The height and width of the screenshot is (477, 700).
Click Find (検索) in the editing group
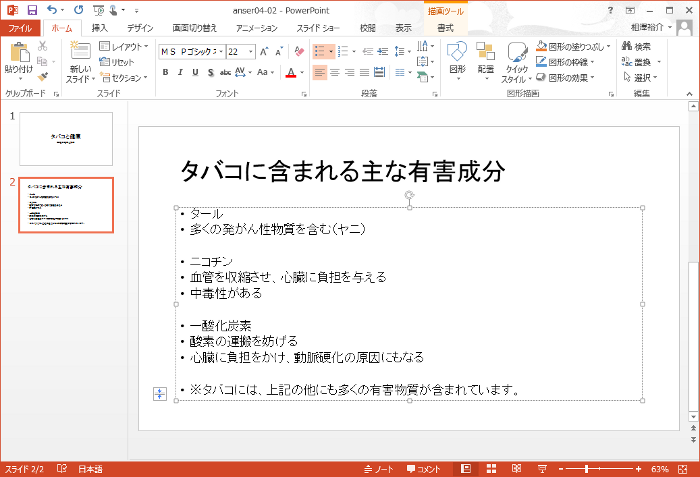636,46
